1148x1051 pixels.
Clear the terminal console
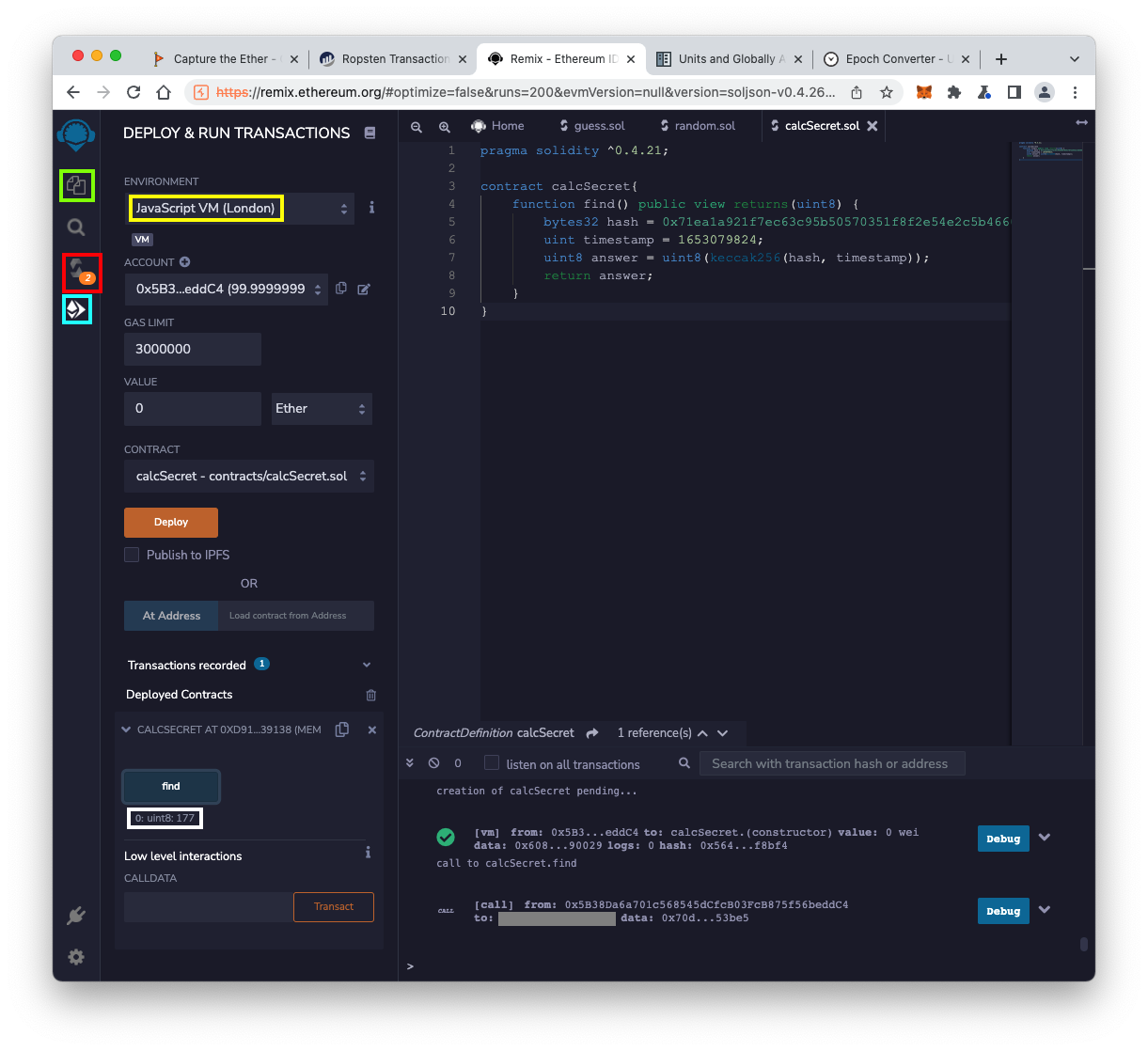(x=433, y=763)
